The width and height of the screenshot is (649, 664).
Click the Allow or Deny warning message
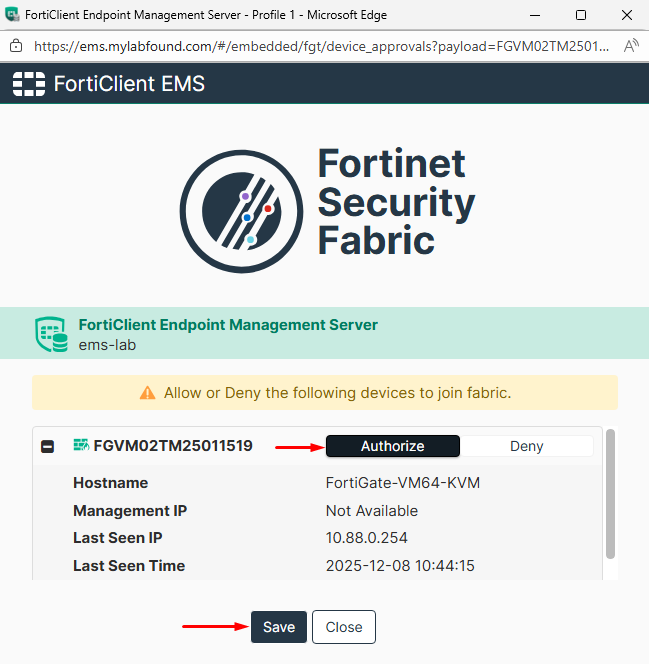(x=337, y=393)
